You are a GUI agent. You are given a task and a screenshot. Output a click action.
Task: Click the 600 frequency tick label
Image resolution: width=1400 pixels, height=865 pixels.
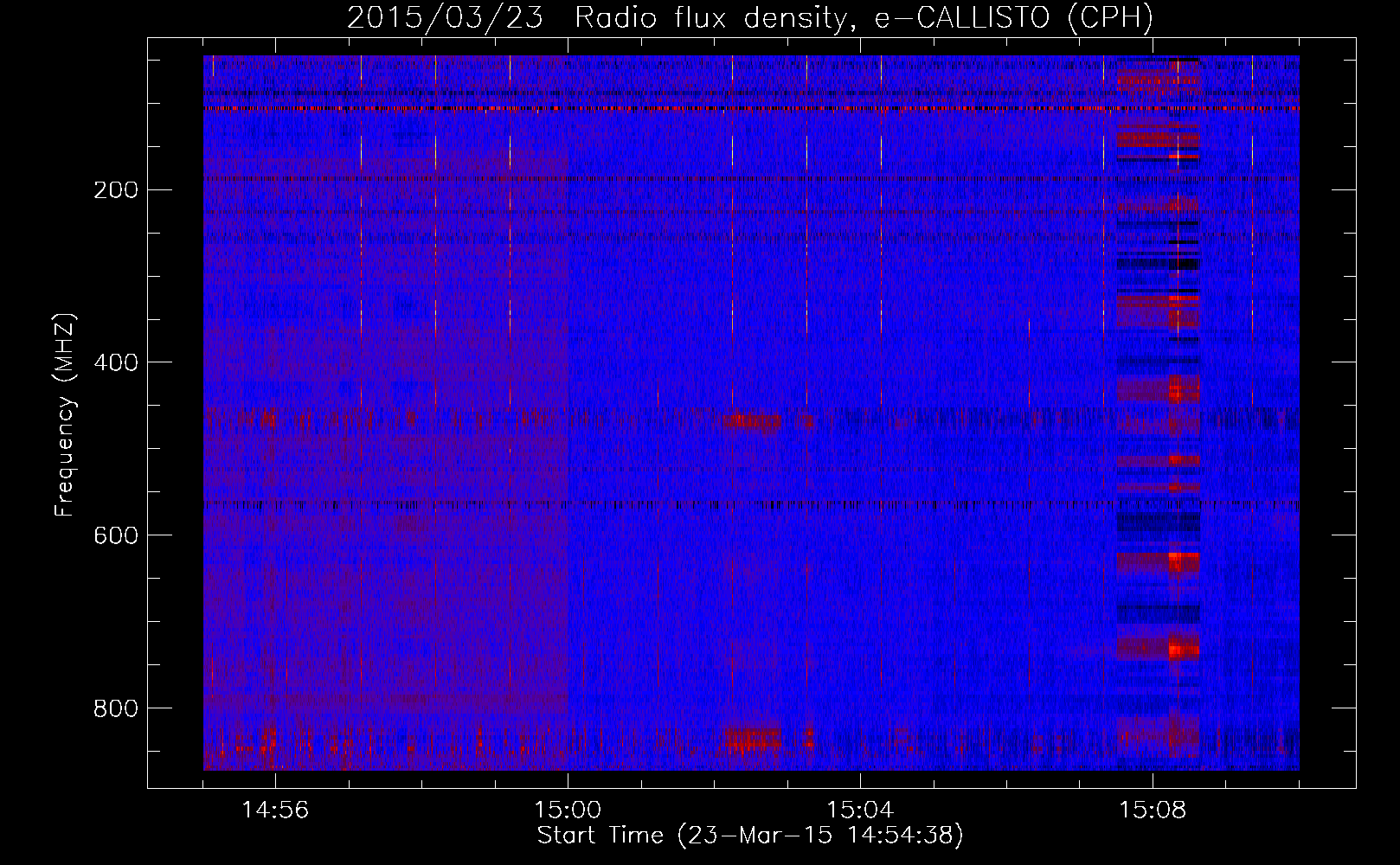pyautogui.click(x=116, y=536)
